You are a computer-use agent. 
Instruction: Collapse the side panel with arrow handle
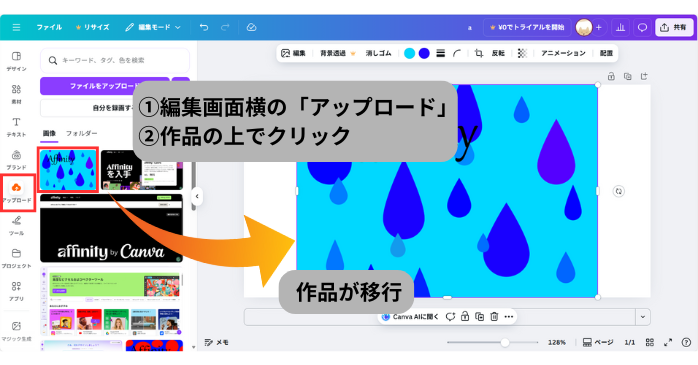(x=197, y=196)
